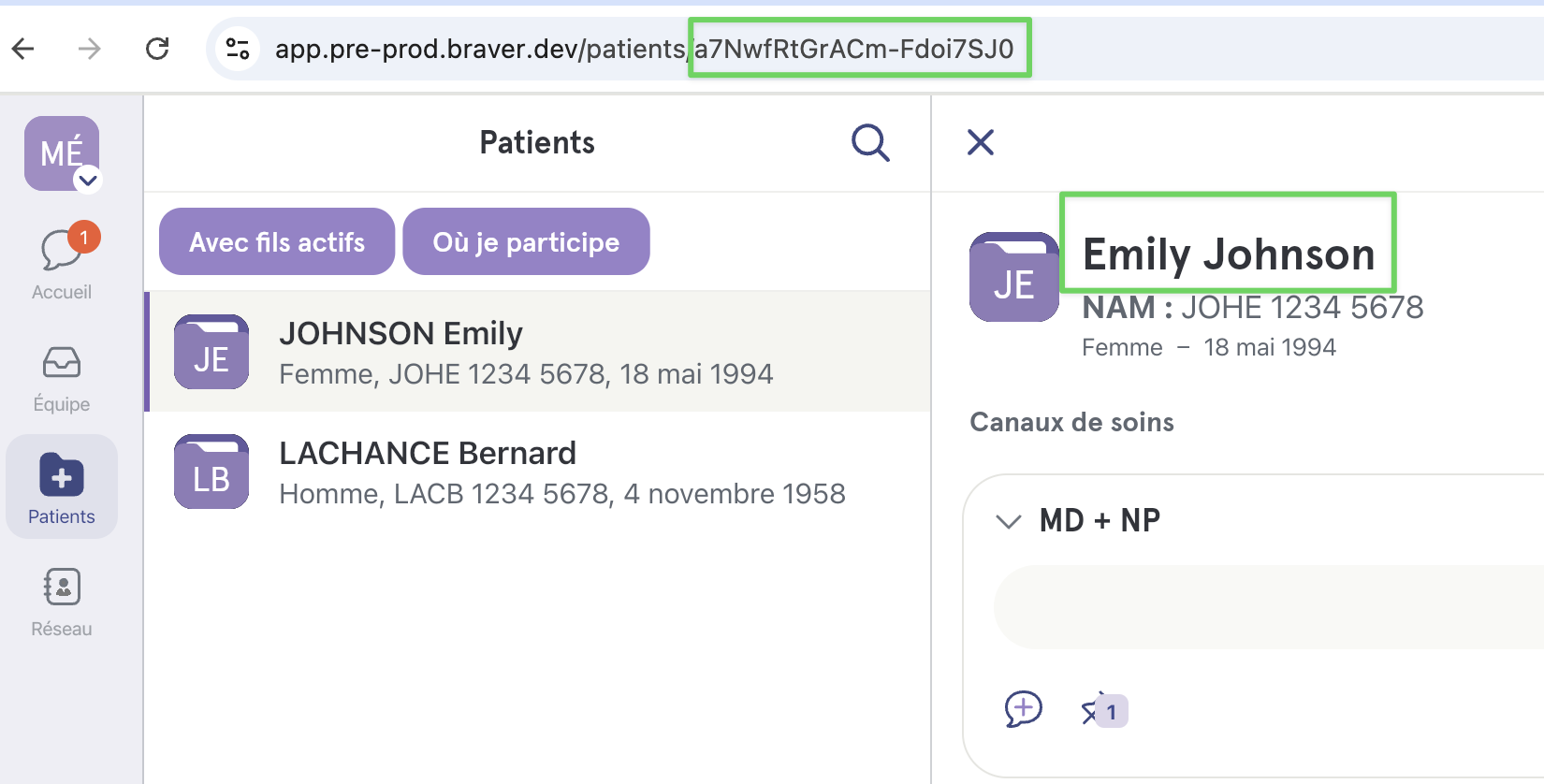This screenshot has width=1544, height=784.
Task: View site information icon in address bar
Action: point(238,49)
